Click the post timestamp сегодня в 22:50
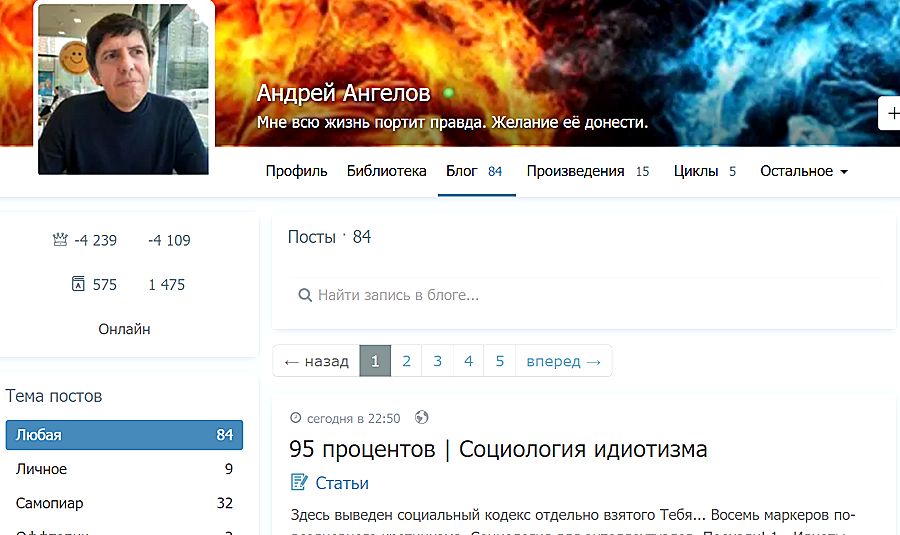Screen dimensions: 900x535 tap(354, 418)
